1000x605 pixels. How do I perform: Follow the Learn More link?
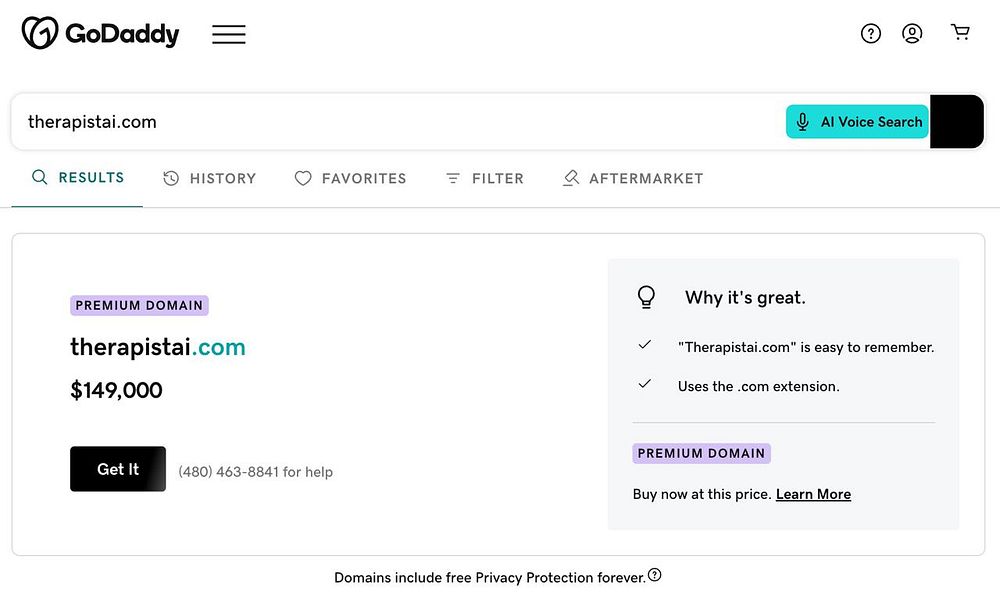[x=813, y=494]
